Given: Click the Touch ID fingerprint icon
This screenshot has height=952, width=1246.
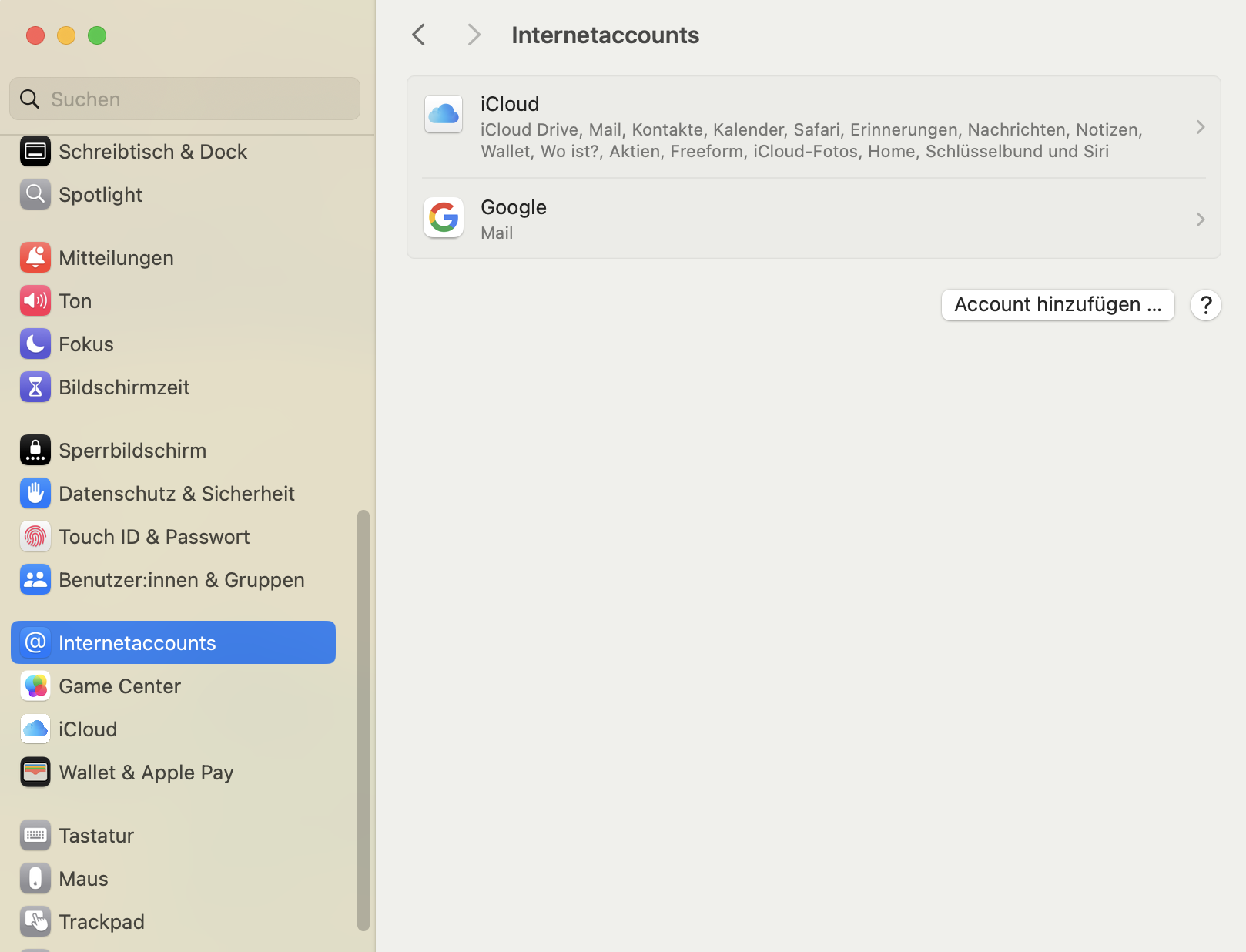Looking at the screenshot, I should (x=35, y=537).
